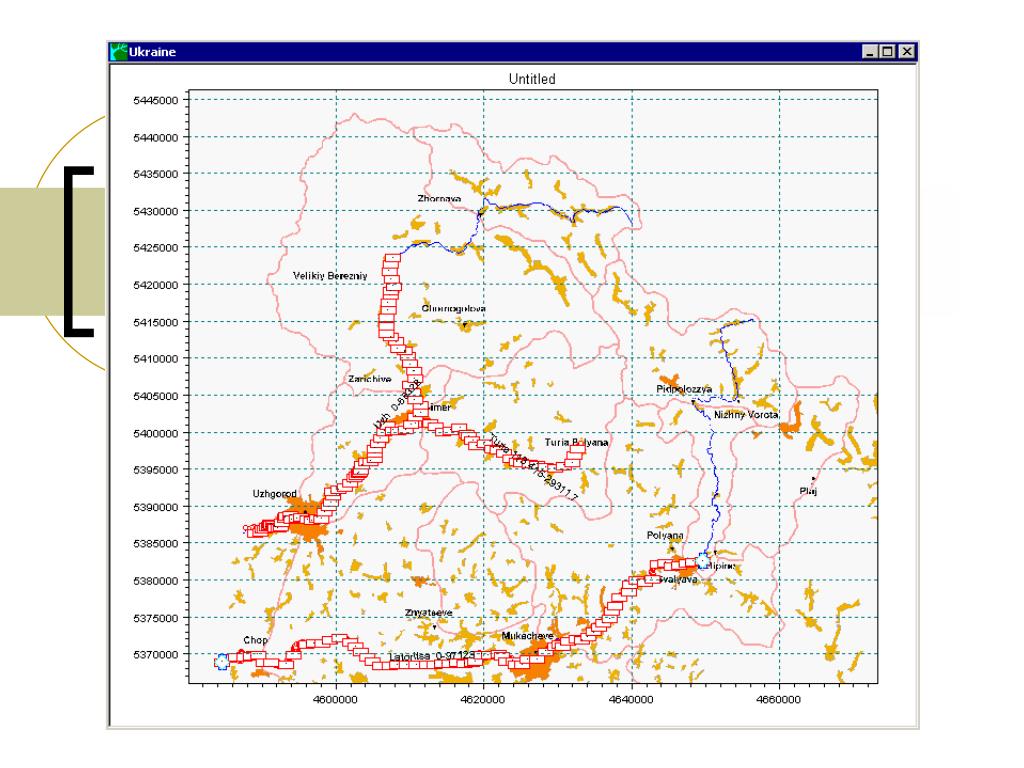Click y-axis value 5375000
The image size is (1024, 768).
155,618
